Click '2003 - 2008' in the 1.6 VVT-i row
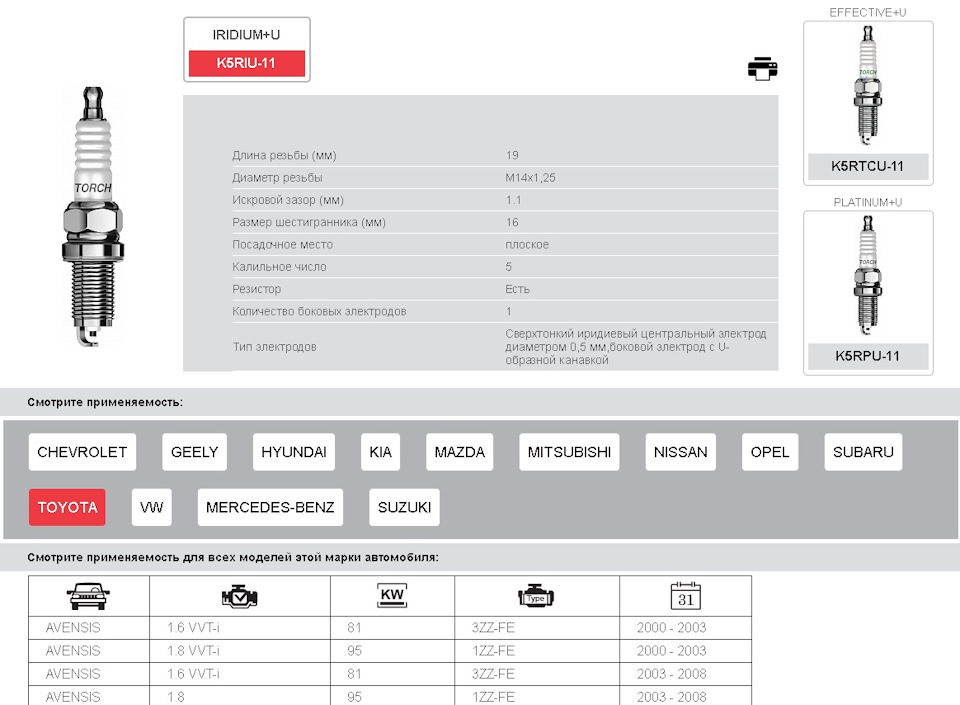Image resolution: width=960 pixels, height=705 pixels. point(672,674)
